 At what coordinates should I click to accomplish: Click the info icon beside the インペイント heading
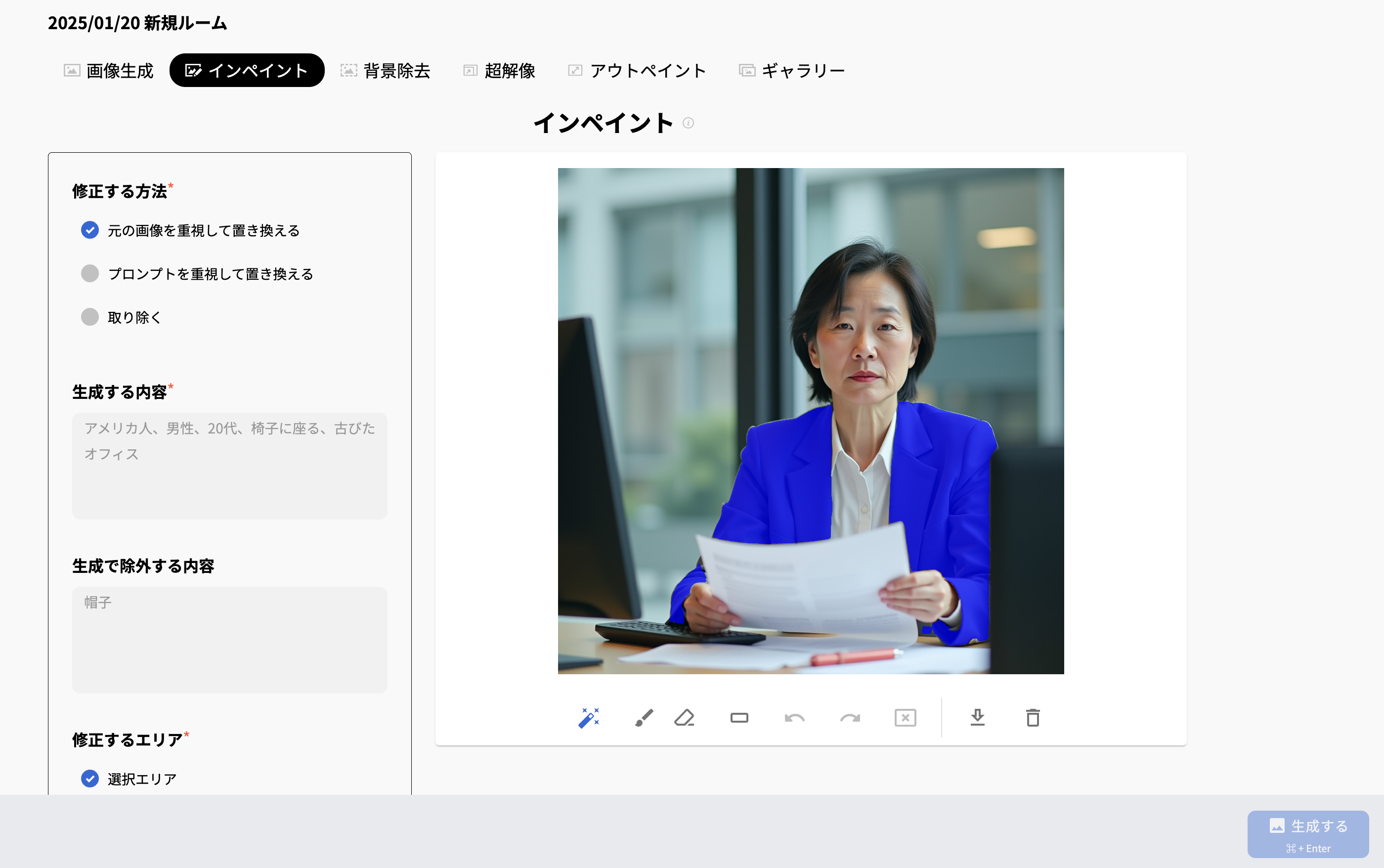(x=688, y=123)
